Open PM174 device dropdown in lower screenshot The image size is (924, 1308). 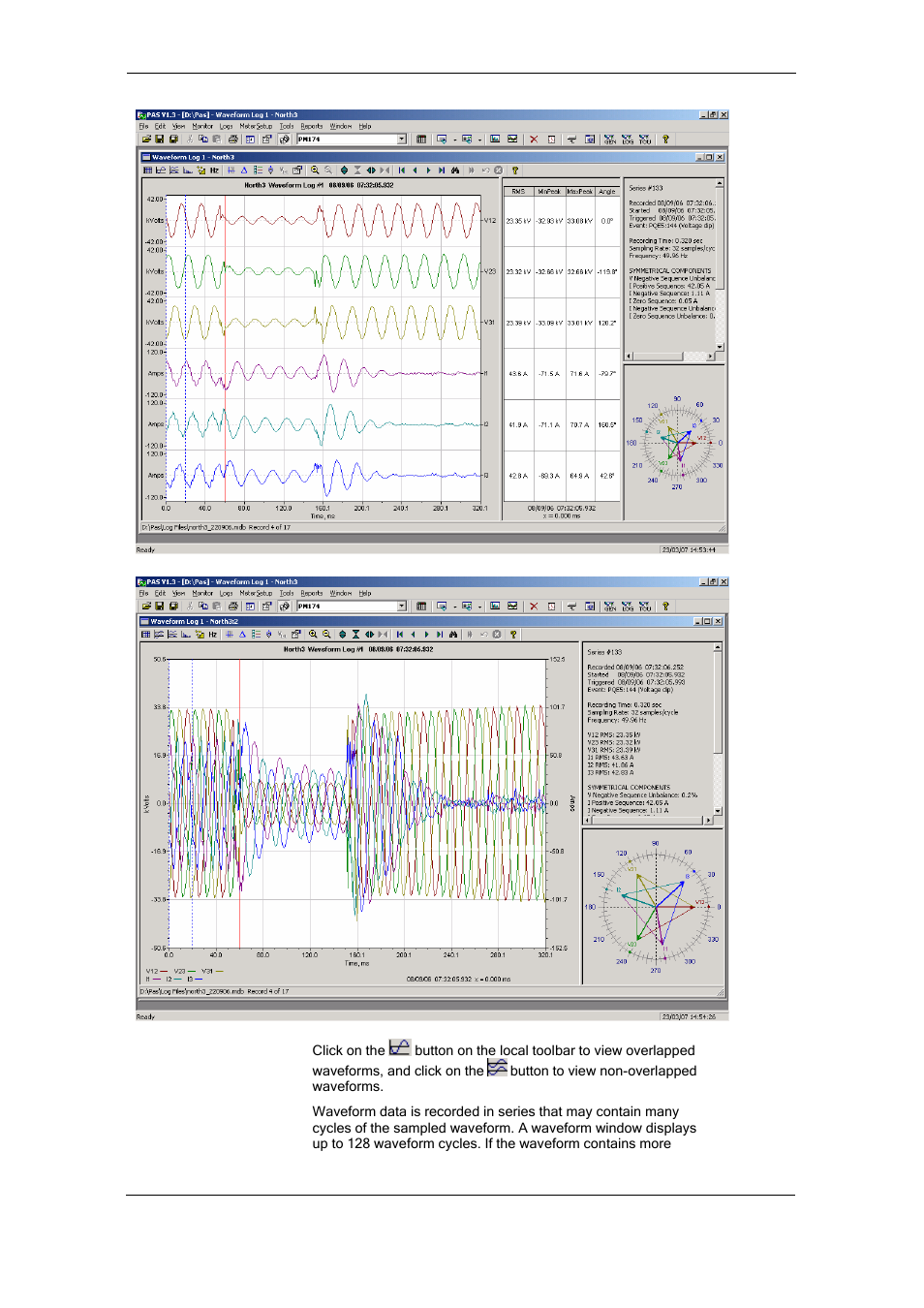coord(402,607)
